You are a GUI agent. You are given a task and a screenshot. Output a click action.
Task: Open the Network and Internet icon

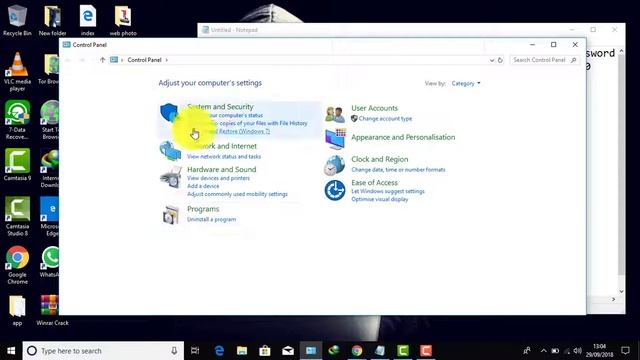(x=170, y=151)
